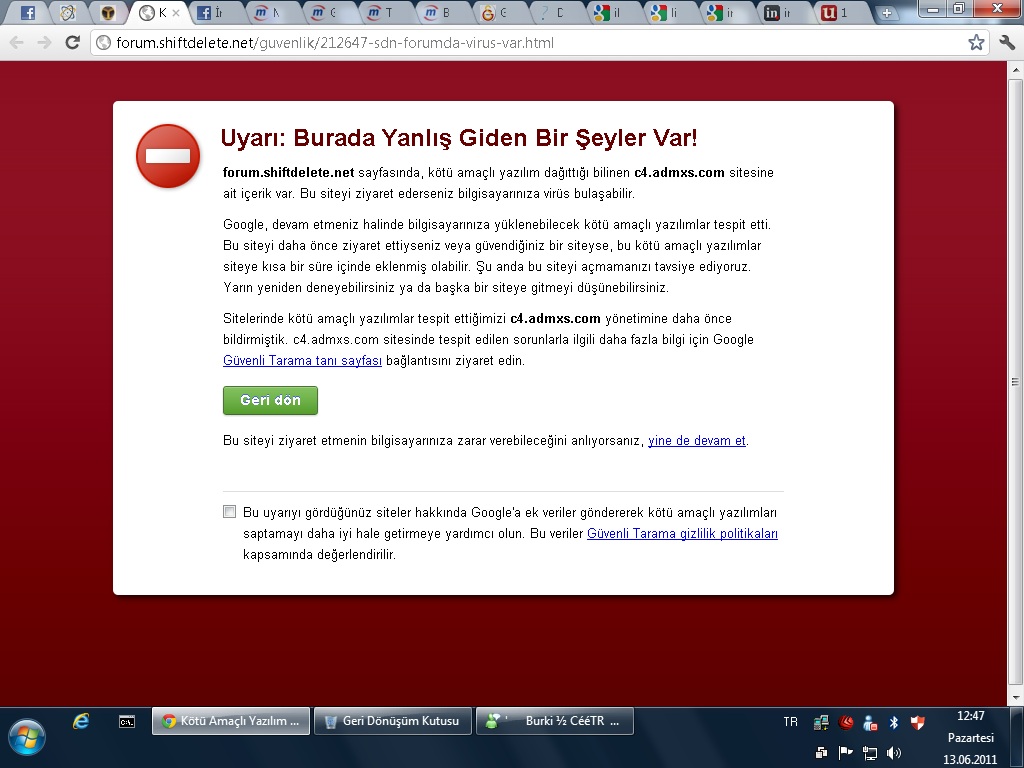Click the Action Center flag tray icon
Viewport: 1024px width, 768px height.
click(846, 753)
